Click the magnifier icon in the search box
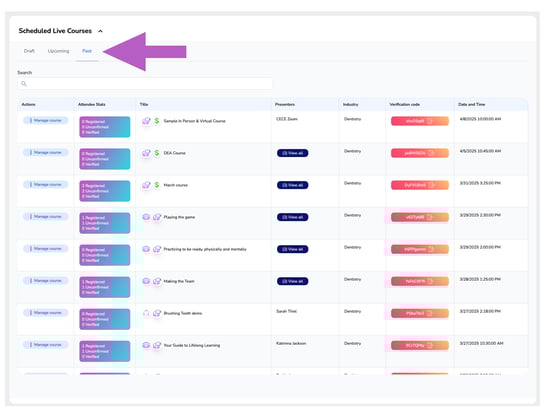Image resolution: width=552 pixels, height=409 pixels. (x=24, y=84)
